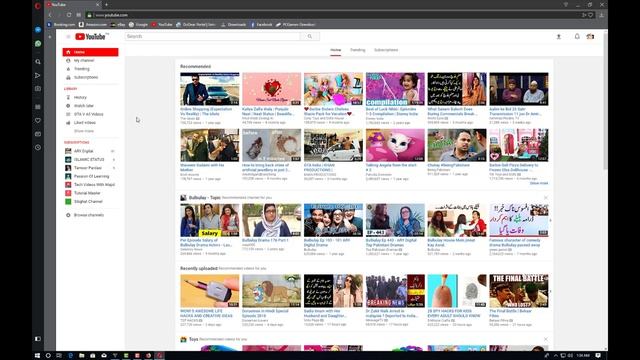The width and height of the screenshot is (640, 360).
Task: Open browser downloads arrow icon
Action: click(x=602, y=15)
